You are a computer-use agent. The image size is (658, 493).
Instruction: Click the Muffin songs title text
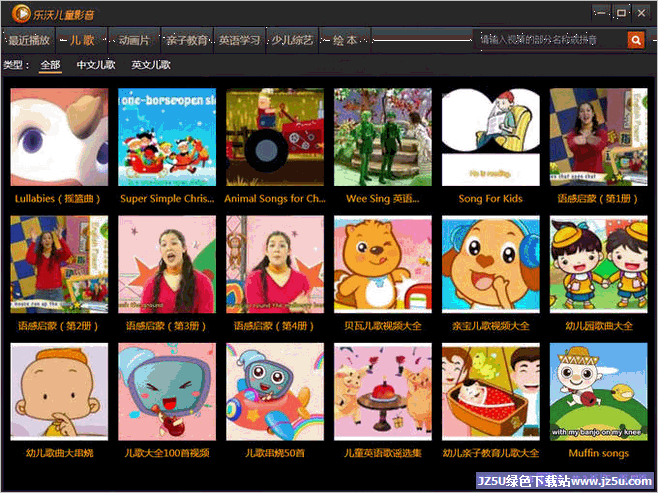pos(598,453)
